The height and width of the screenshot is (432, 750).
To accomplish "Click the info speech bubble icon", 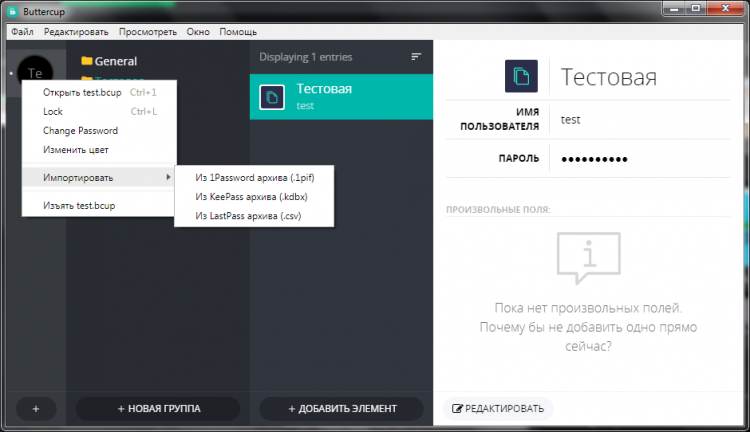I will [x=589, y=258].
